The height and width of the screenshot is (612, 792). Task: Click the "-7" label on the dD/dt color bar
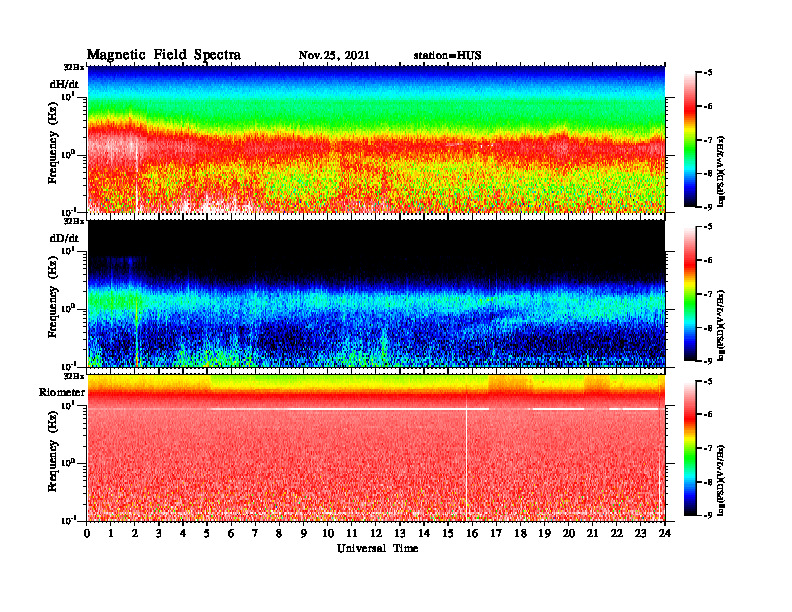pos(707,294)
